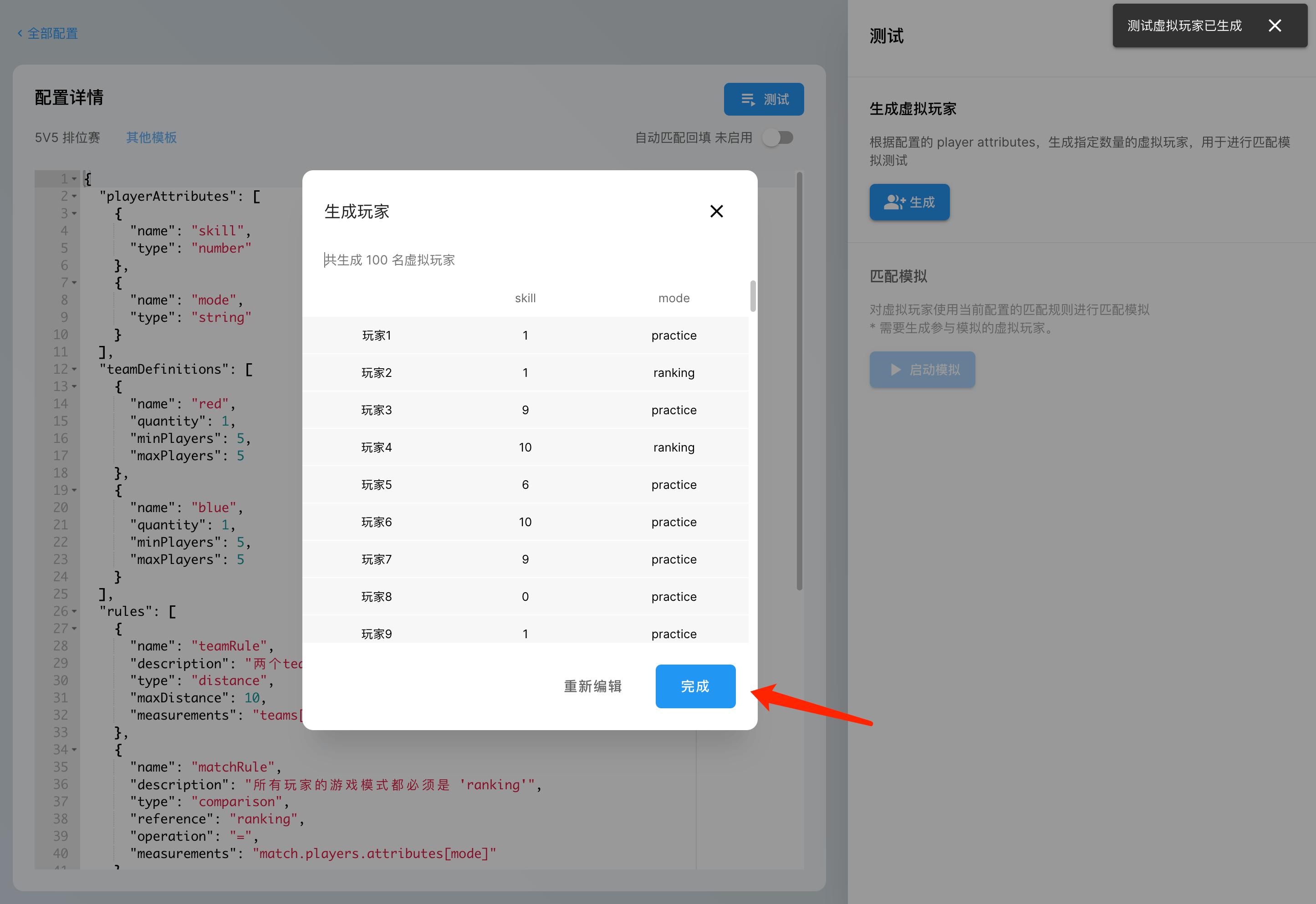Click the 生成 add-player icon button
The image size is (1316, 904).
click(x=909, y=202)
